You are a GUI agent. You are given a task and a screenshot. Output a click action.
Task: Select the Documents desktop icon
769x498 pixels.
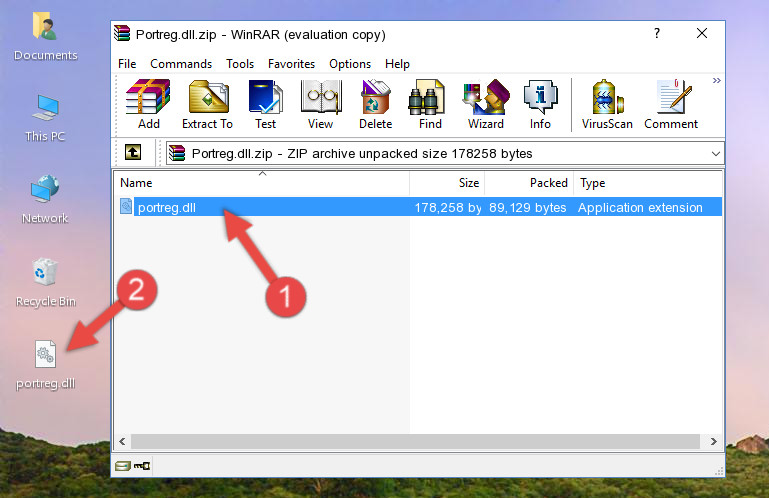pos(45,37)
